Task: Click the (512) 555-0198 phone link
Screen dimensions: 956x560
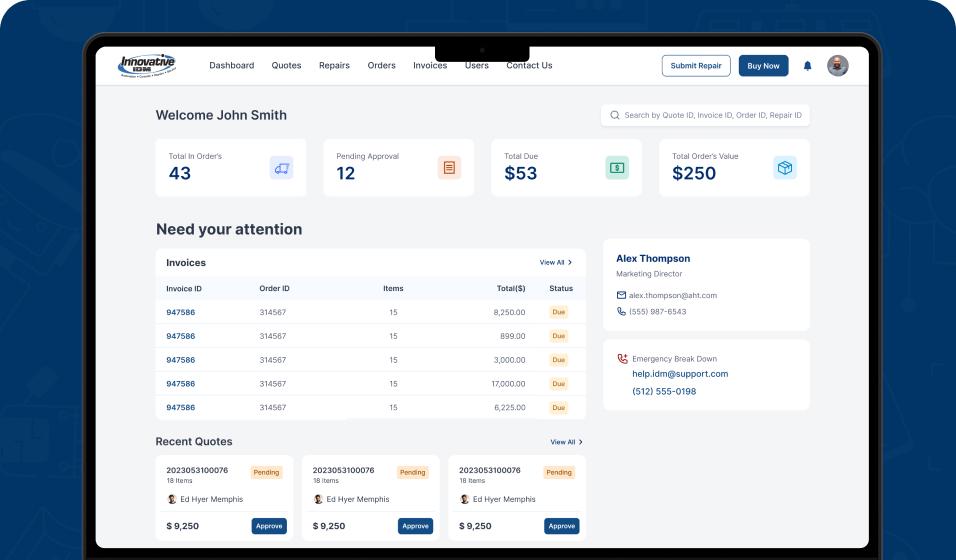Action: pos(664,392)
